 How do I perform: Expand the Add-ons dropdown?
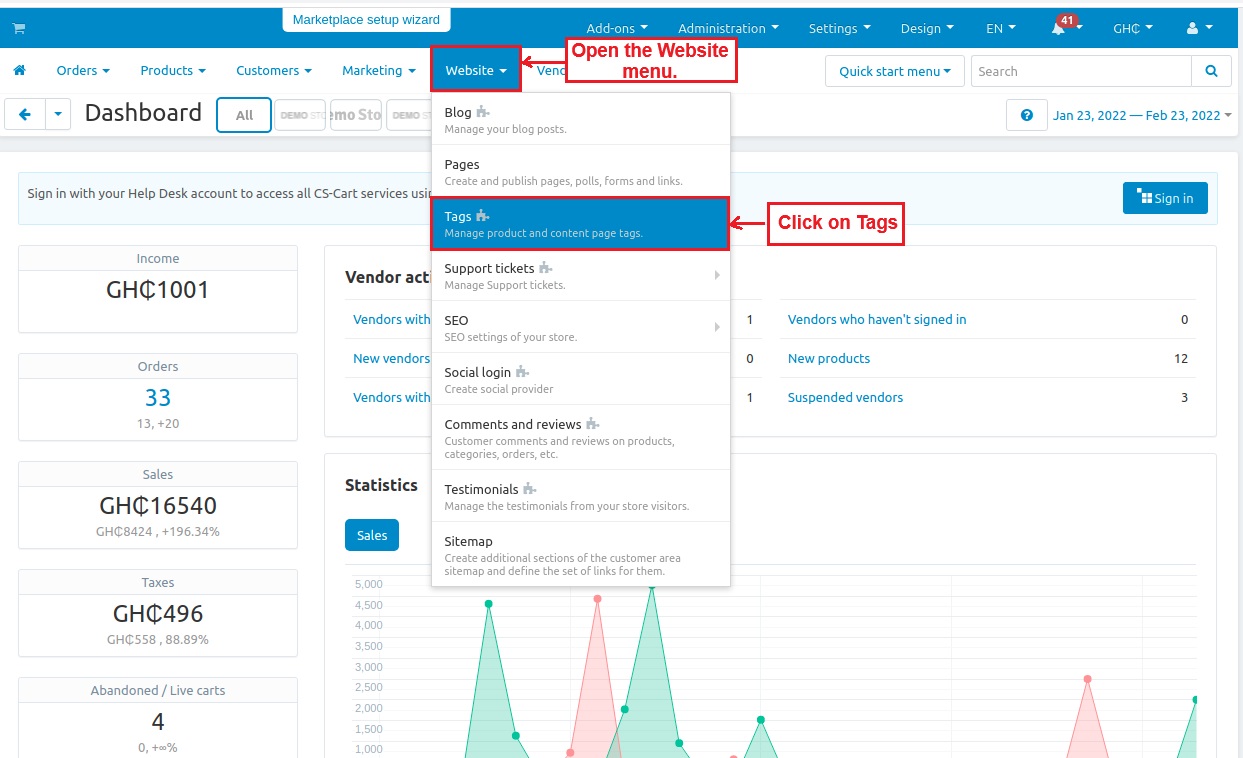[616, 29]
